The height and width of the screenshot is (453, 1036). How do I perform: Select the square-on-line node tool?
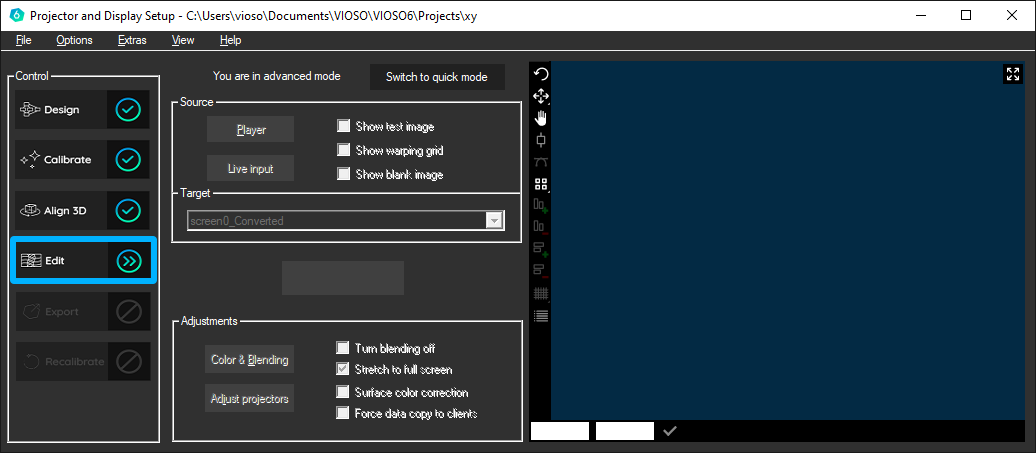click(x=540, y=140)
